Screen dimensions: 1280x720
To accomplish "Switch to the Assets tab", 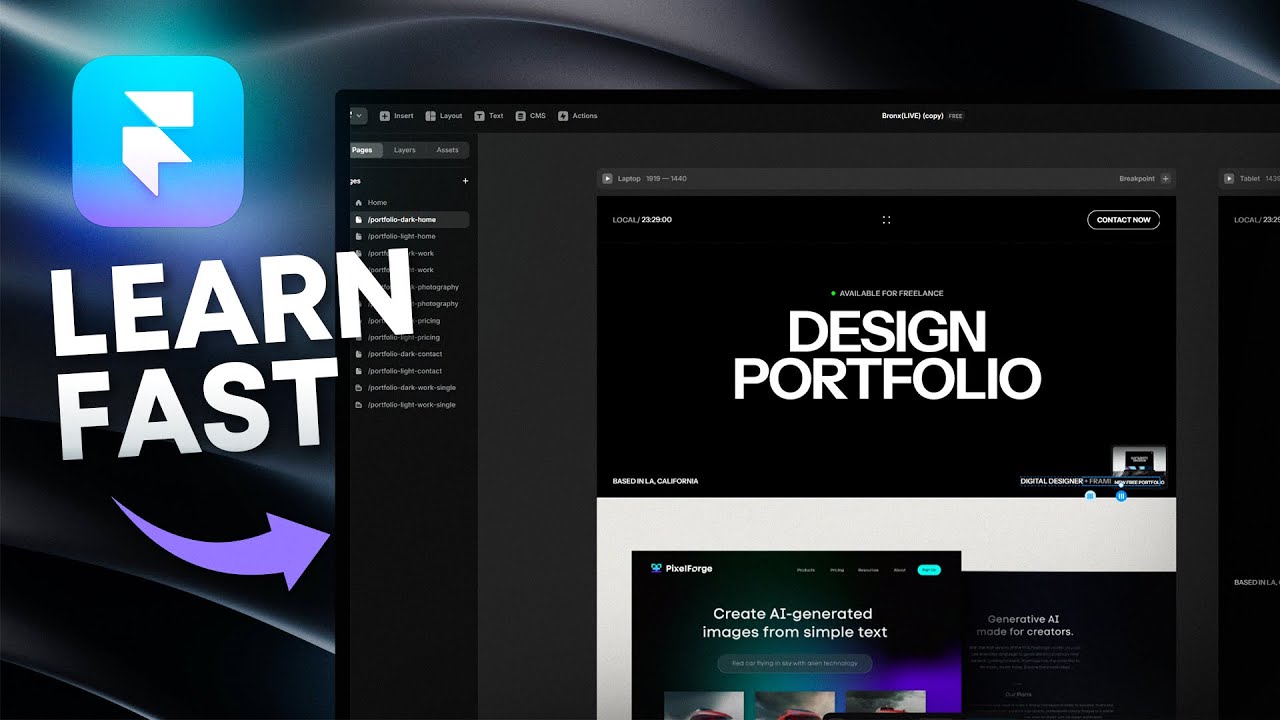I will [448, 150].
